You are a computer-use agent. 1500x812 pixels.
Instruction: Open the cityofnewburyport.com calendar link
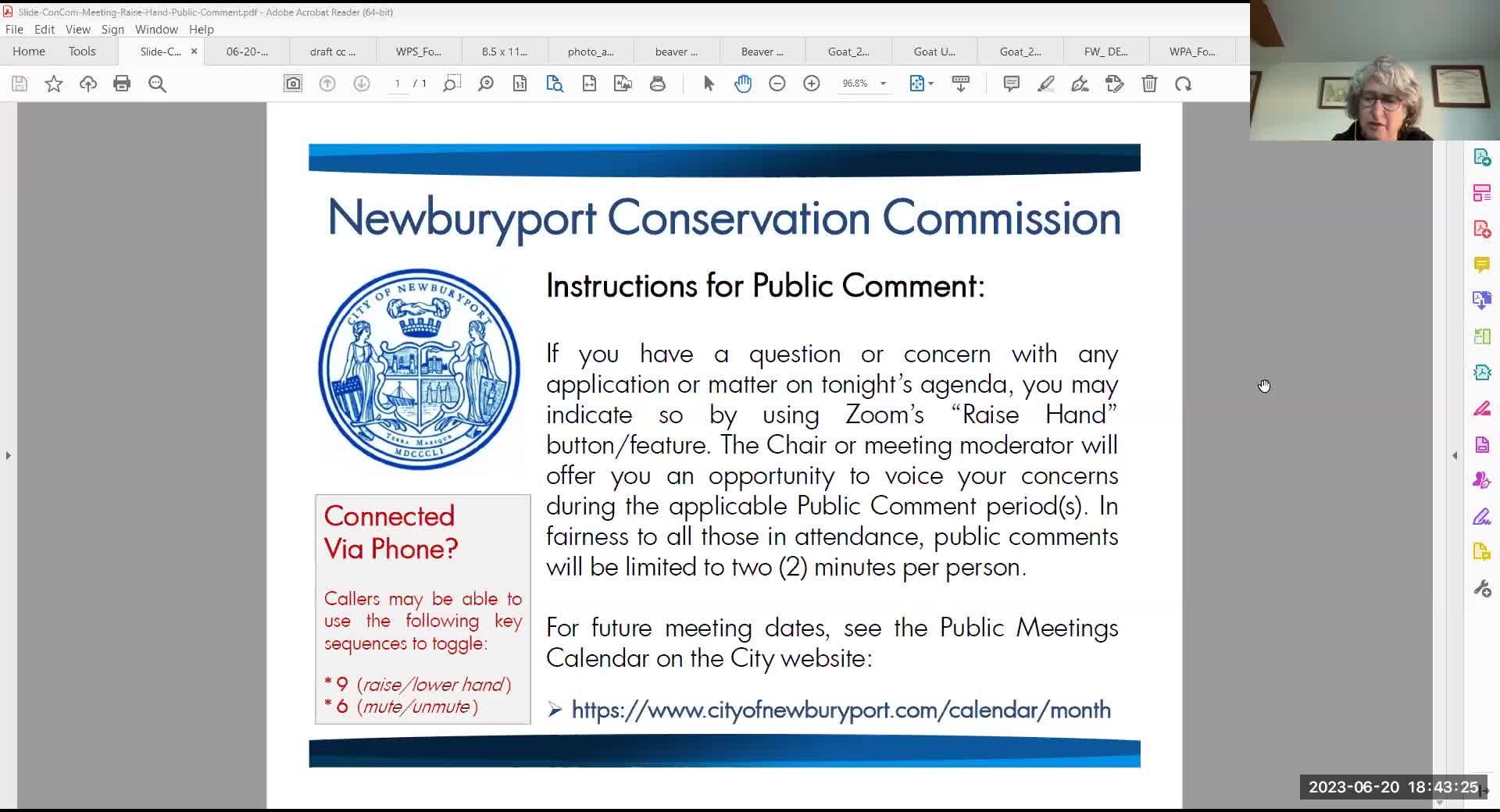click(x=841, y=710)
